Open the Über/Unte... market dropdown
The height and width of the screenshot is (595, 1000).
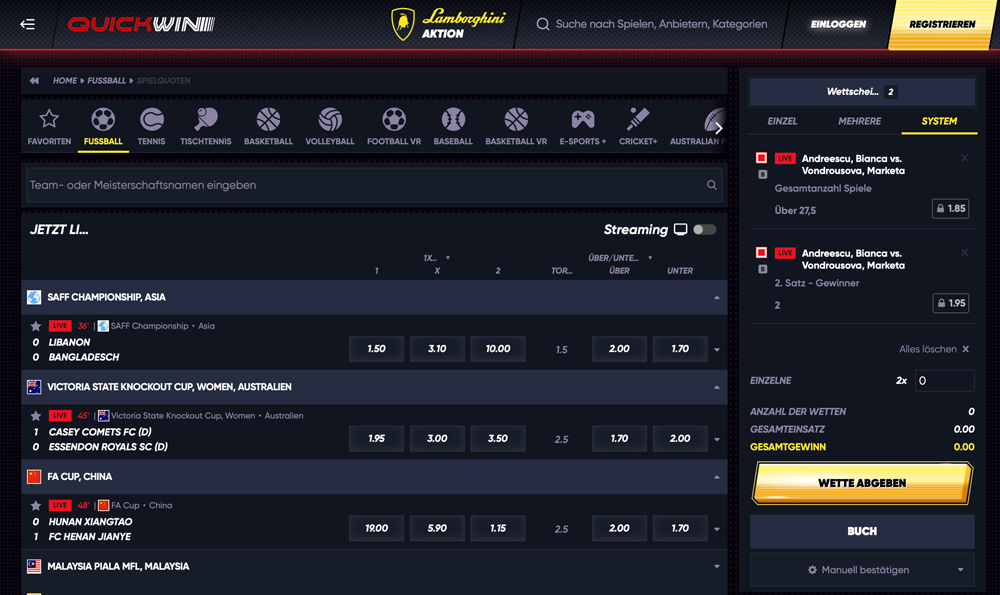click(x=619, y=258)
